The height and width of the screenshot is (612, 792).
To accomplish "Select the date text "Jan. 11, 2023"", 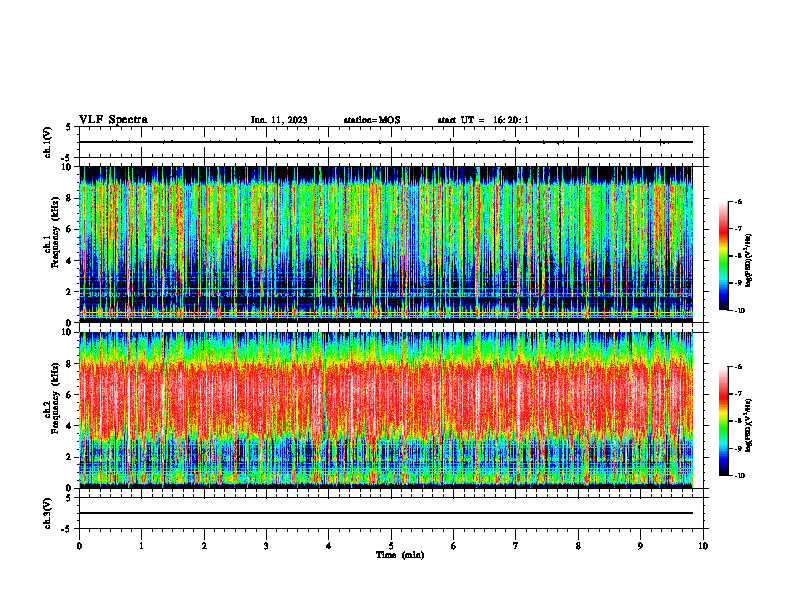I will (x=279, y=120).
